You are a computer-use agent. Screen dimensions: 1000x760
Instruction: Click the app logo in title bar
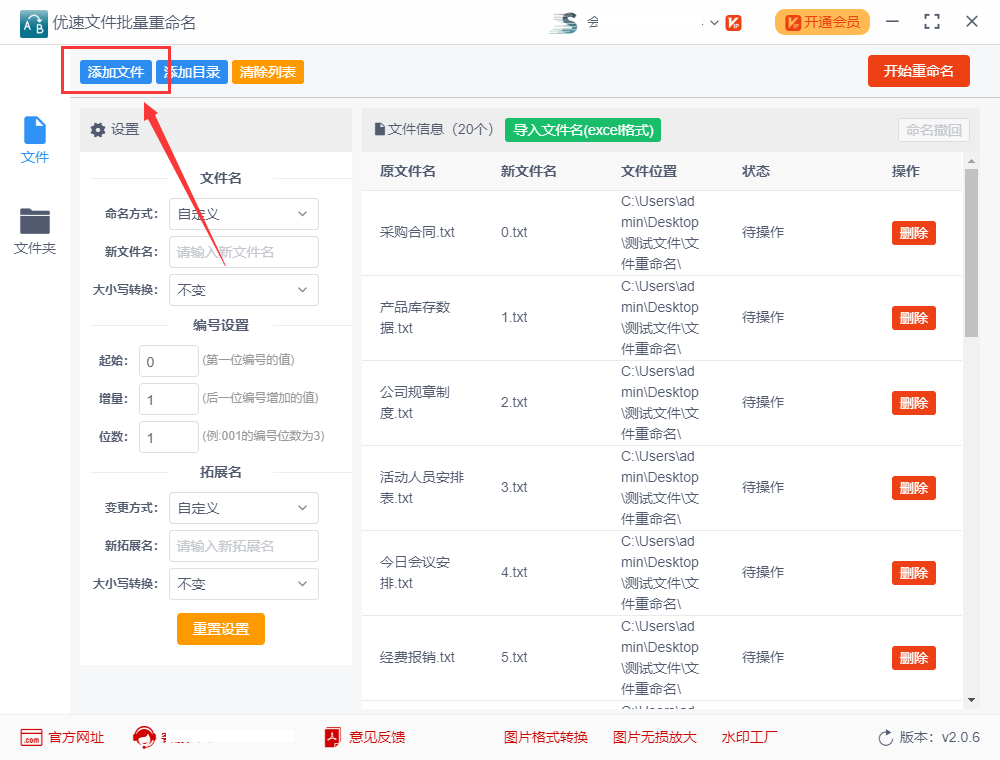[33, 22]
